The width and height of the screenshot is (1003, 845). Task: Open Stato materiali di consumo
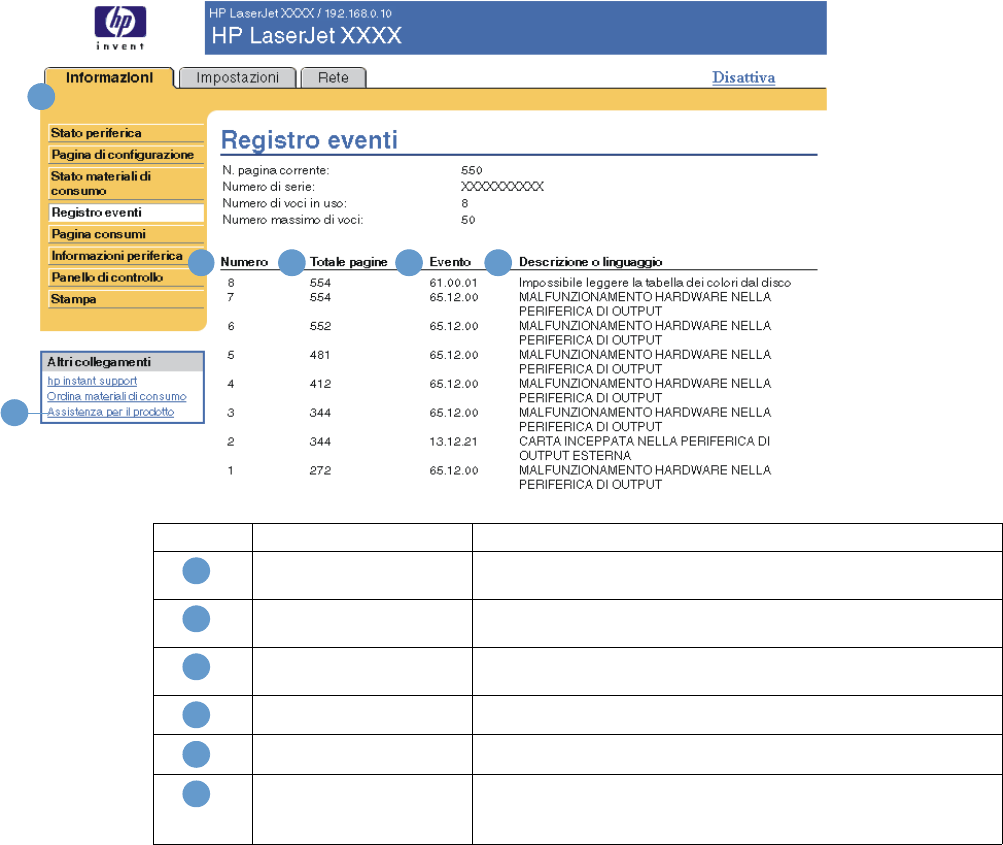click(x=125, y=183)
